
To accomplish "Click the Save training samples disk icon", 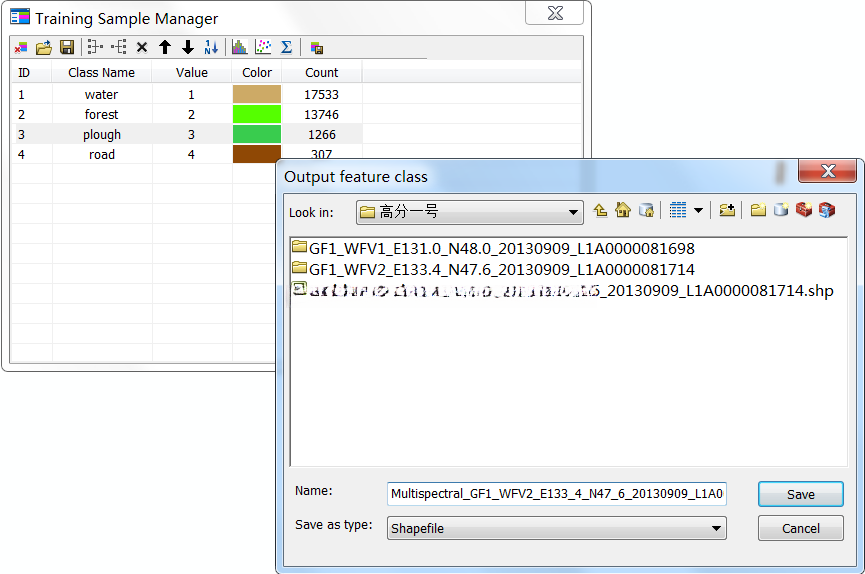I will click(x=67, y=47).
